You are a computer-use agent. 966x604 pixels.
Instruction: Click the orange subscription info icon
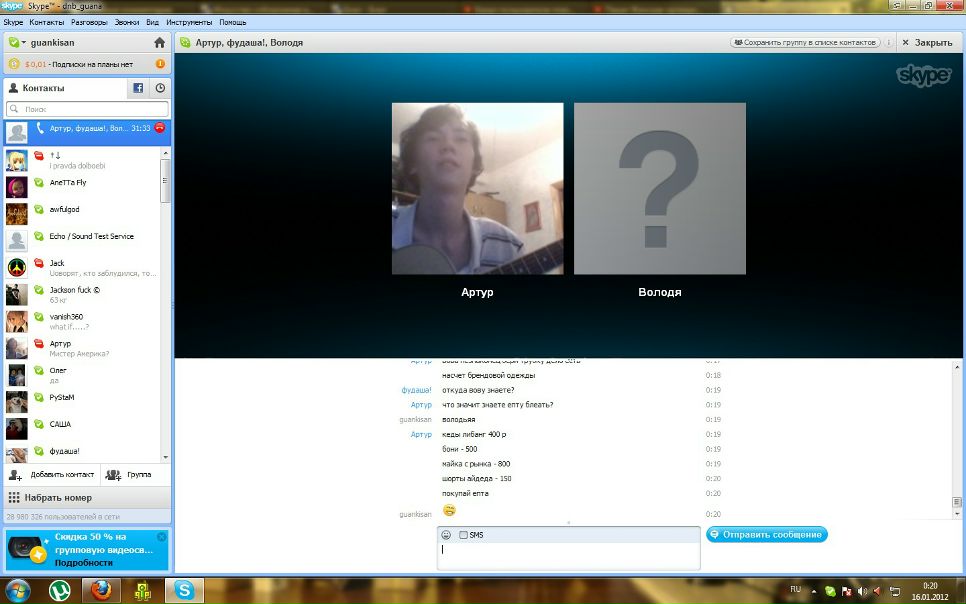(x=160, y=64)
